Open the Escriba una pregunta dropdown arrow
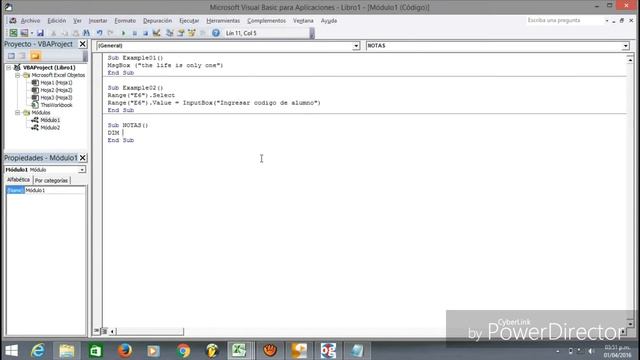This screenshot has width=640, height=360. click(607, 20)
